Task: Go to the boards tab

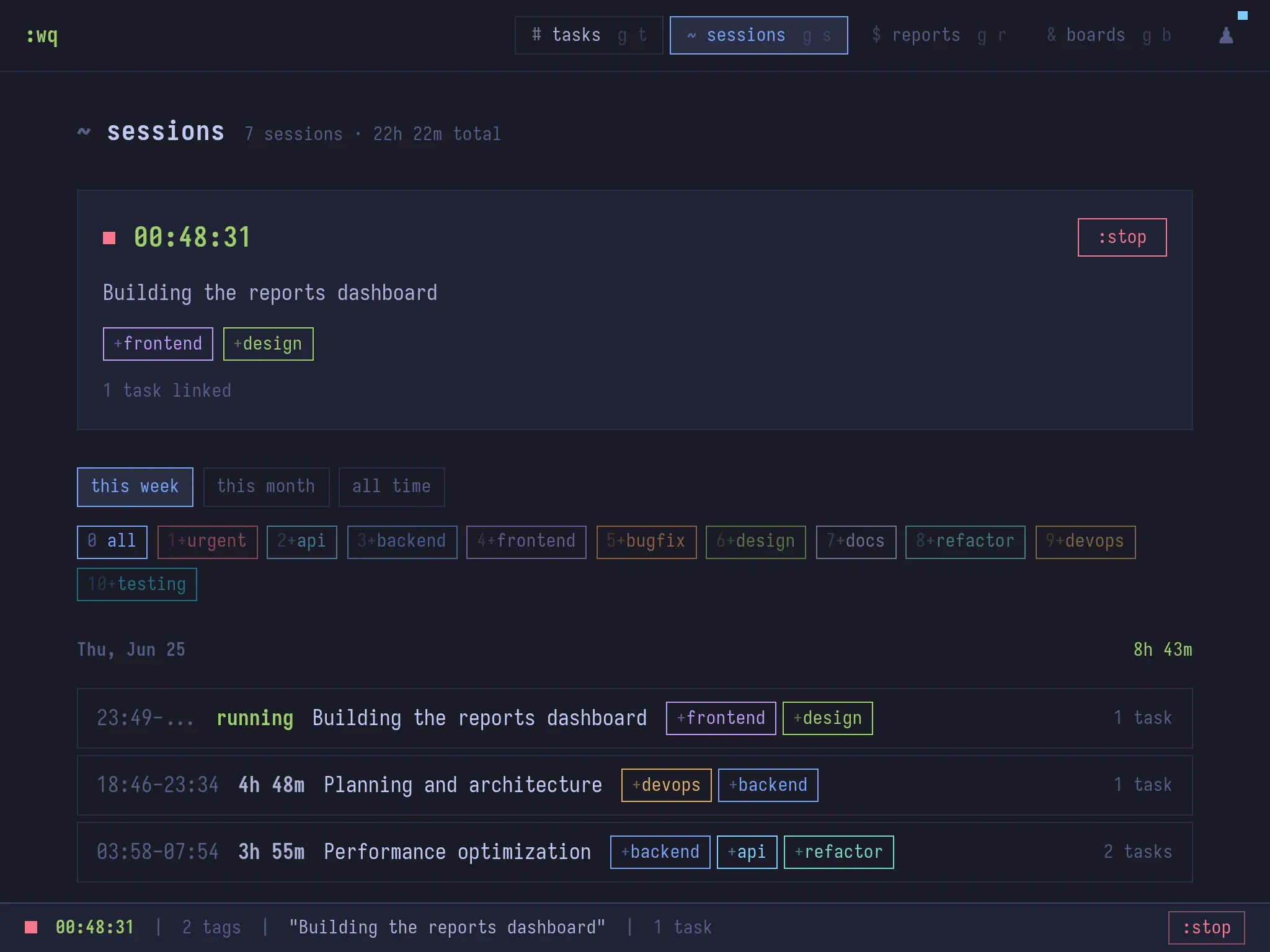Action: (x=1108, y=35)
